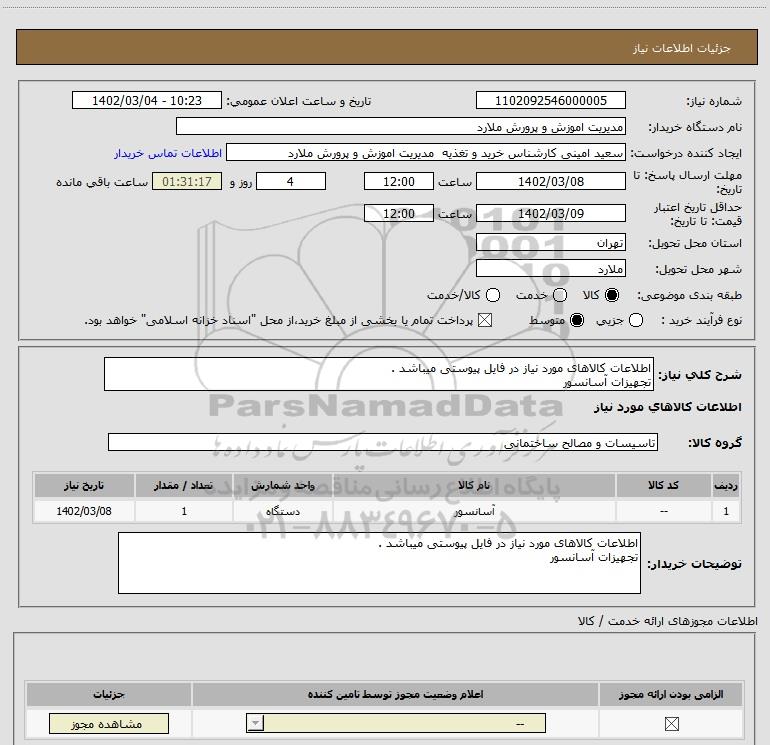Click the شرح کلی نیاز text area
This screenshot has width=770, height=745.
pyautogui.click(x=379, y=374)
